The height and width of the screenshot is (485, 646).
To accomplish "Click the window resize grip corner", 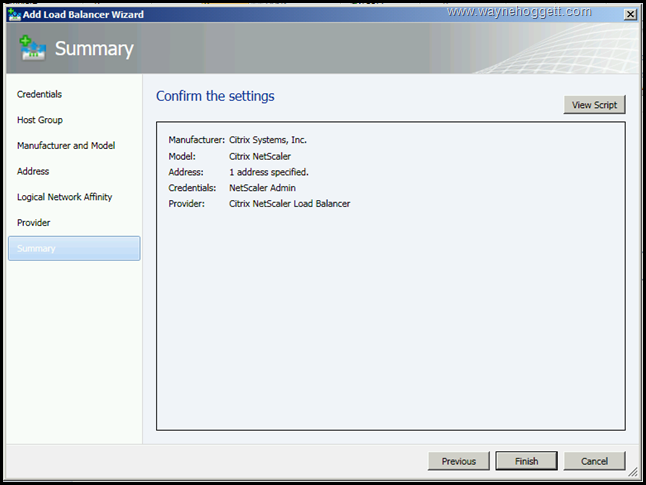I will (633, 472).
